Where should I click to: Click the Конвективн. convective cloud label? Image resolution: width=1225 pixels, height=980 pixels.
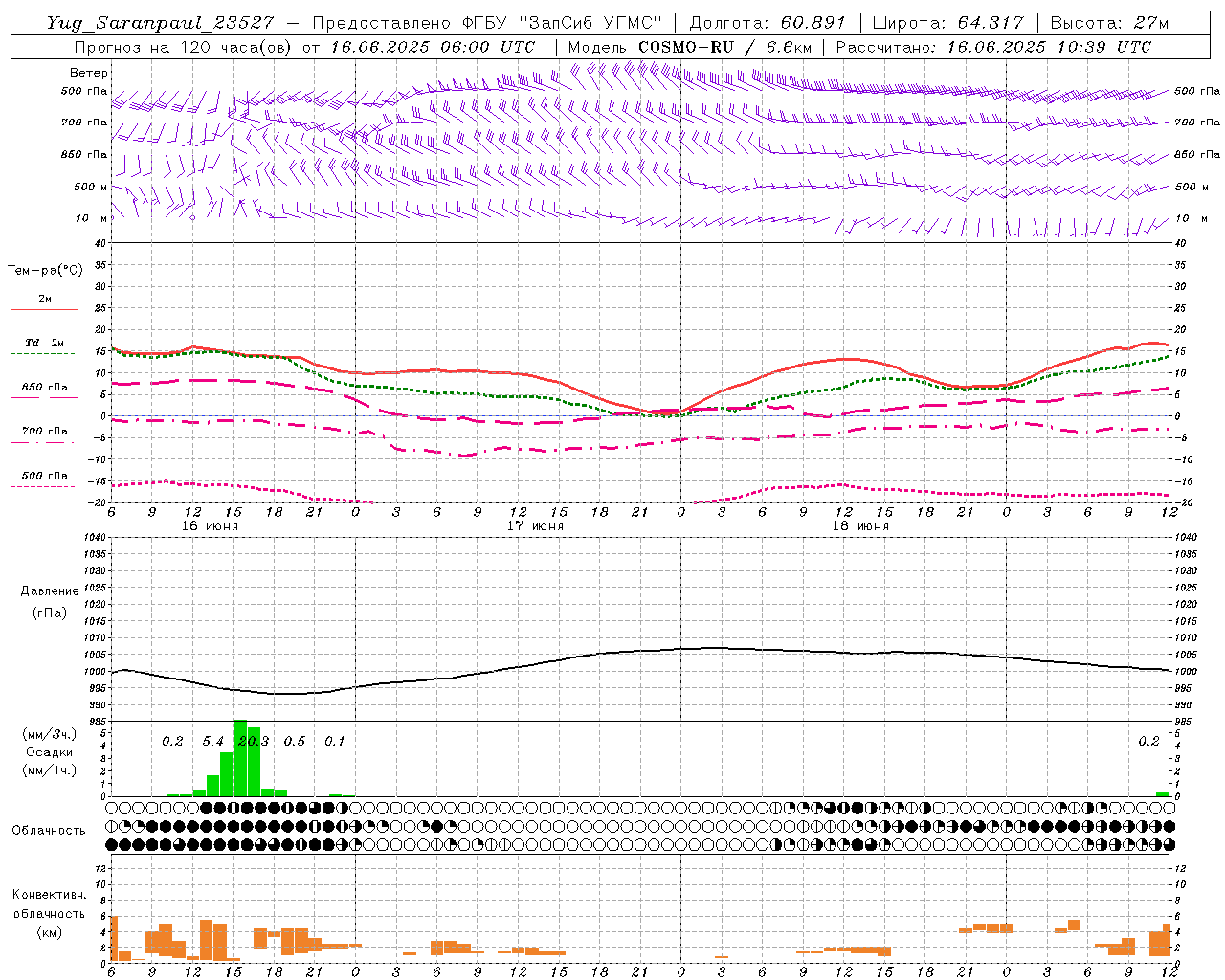pyautogui.click(x=49, y=895)
